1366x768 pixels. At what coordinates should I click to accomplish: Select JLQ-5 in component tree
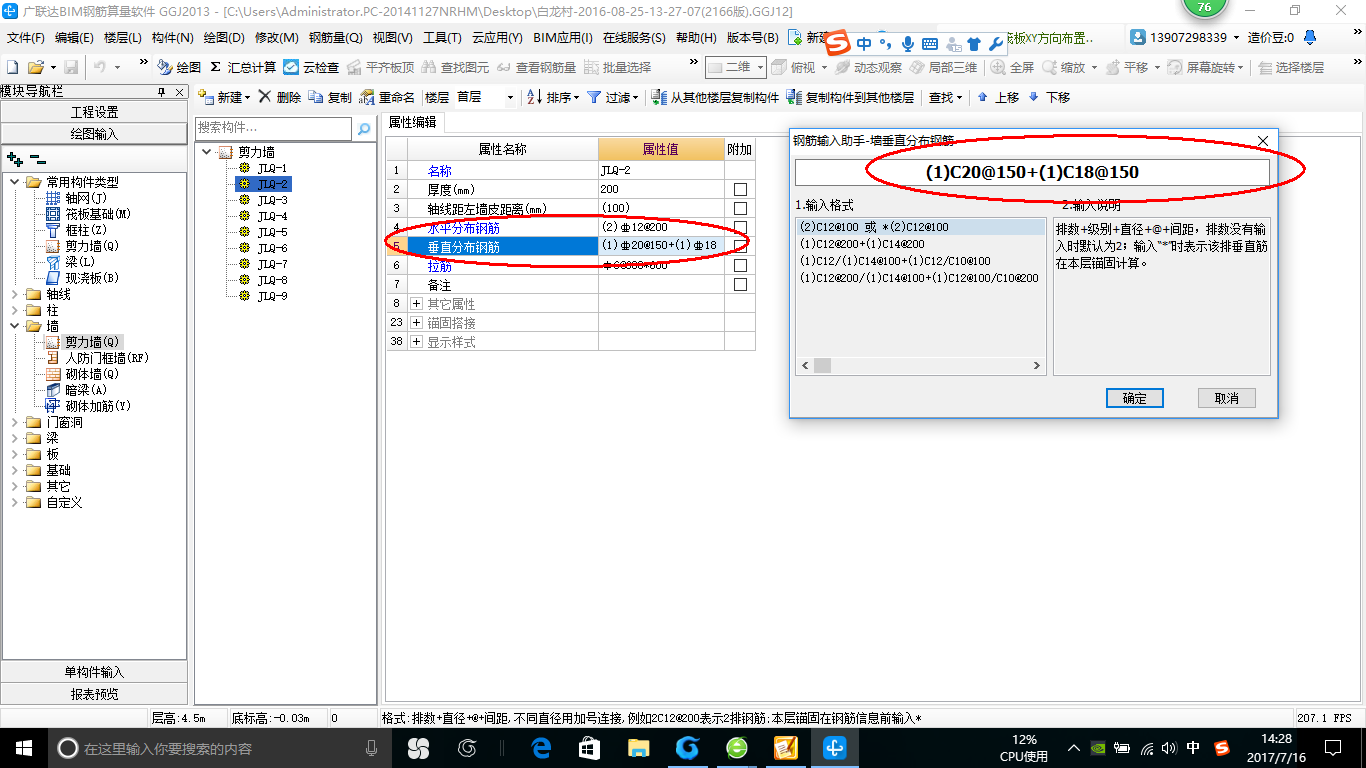(x=272, y=232)
